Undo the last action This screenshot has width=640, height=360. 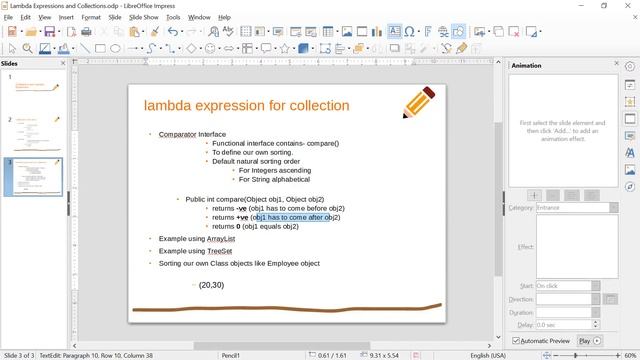(x=173, y=31)
